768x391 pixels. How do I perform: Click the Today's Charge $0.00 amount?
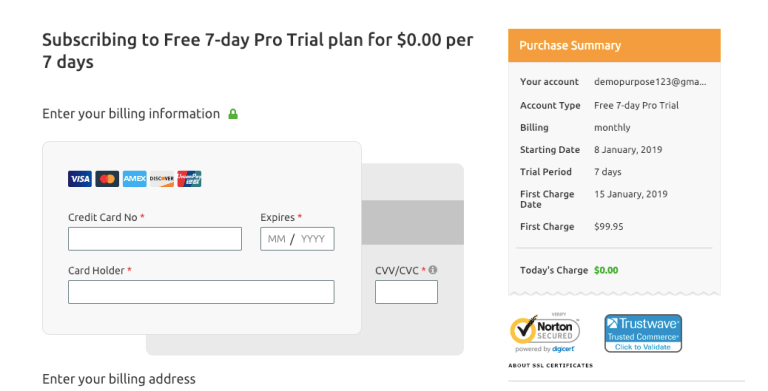pos(606,270)
